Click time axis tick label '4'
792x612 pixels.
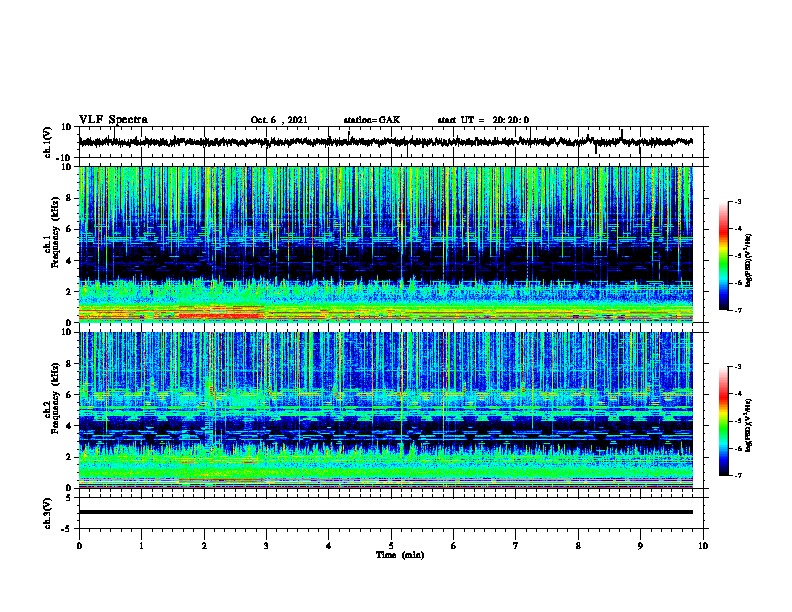coord(328,546)
